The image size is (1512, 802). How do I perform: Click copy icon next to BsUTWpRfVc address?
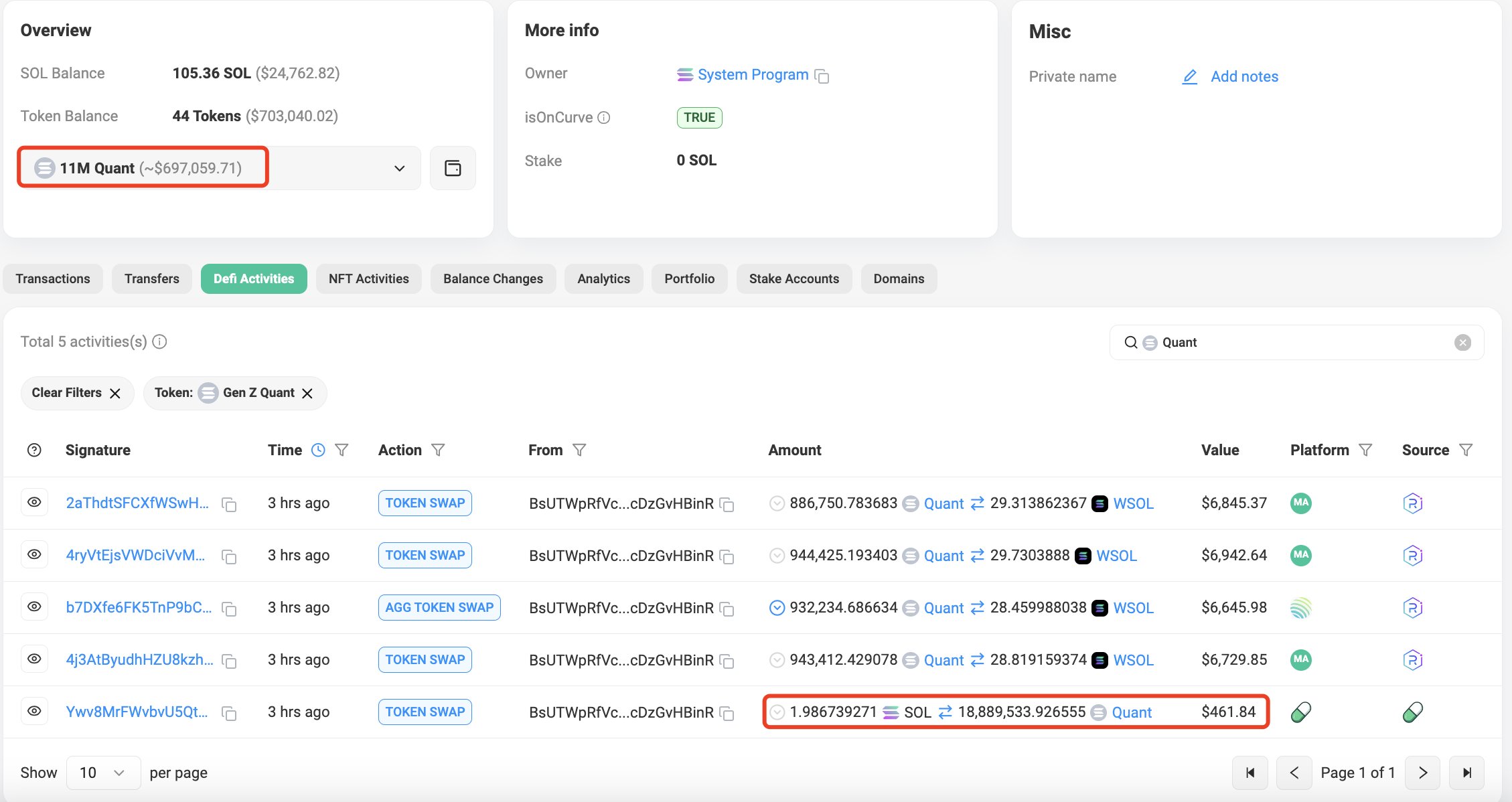click(x=732, y=504)
